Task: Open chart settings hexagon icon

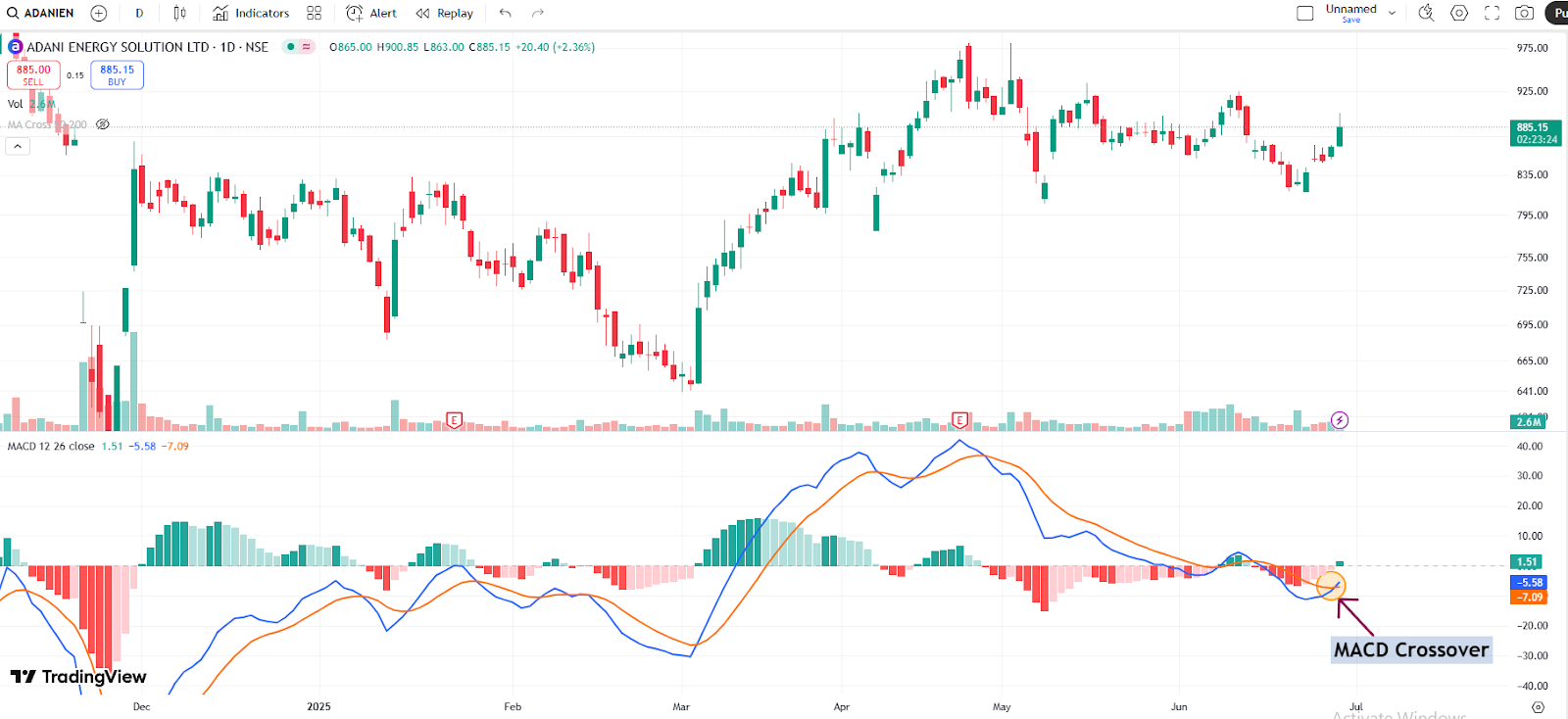Action: point(1459,13)
